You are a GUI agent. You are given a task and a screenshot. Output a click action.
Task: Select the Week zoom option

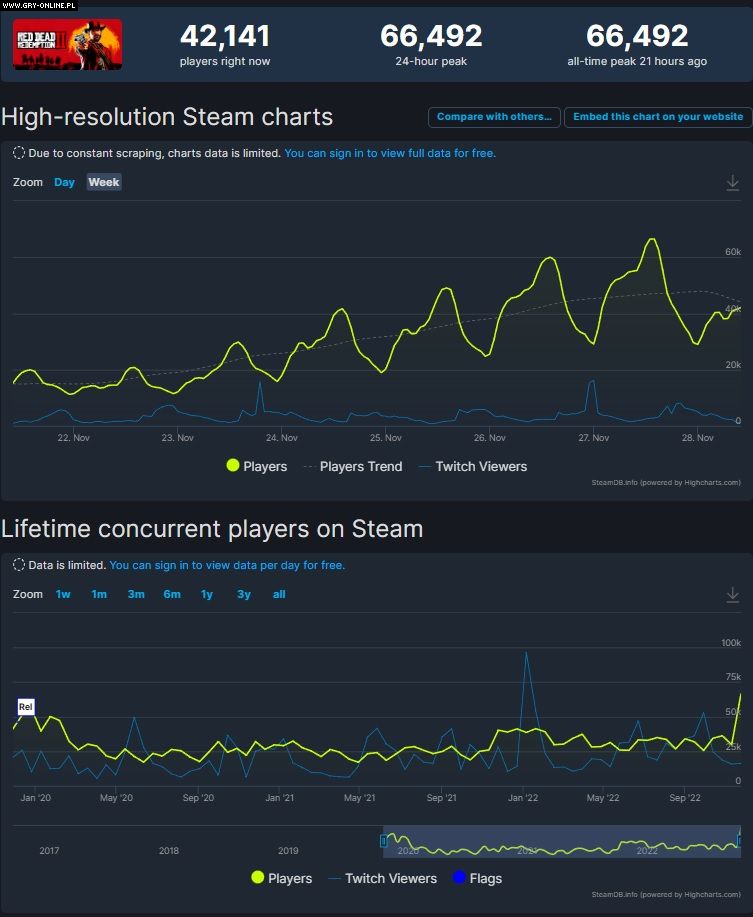(104, 182)
